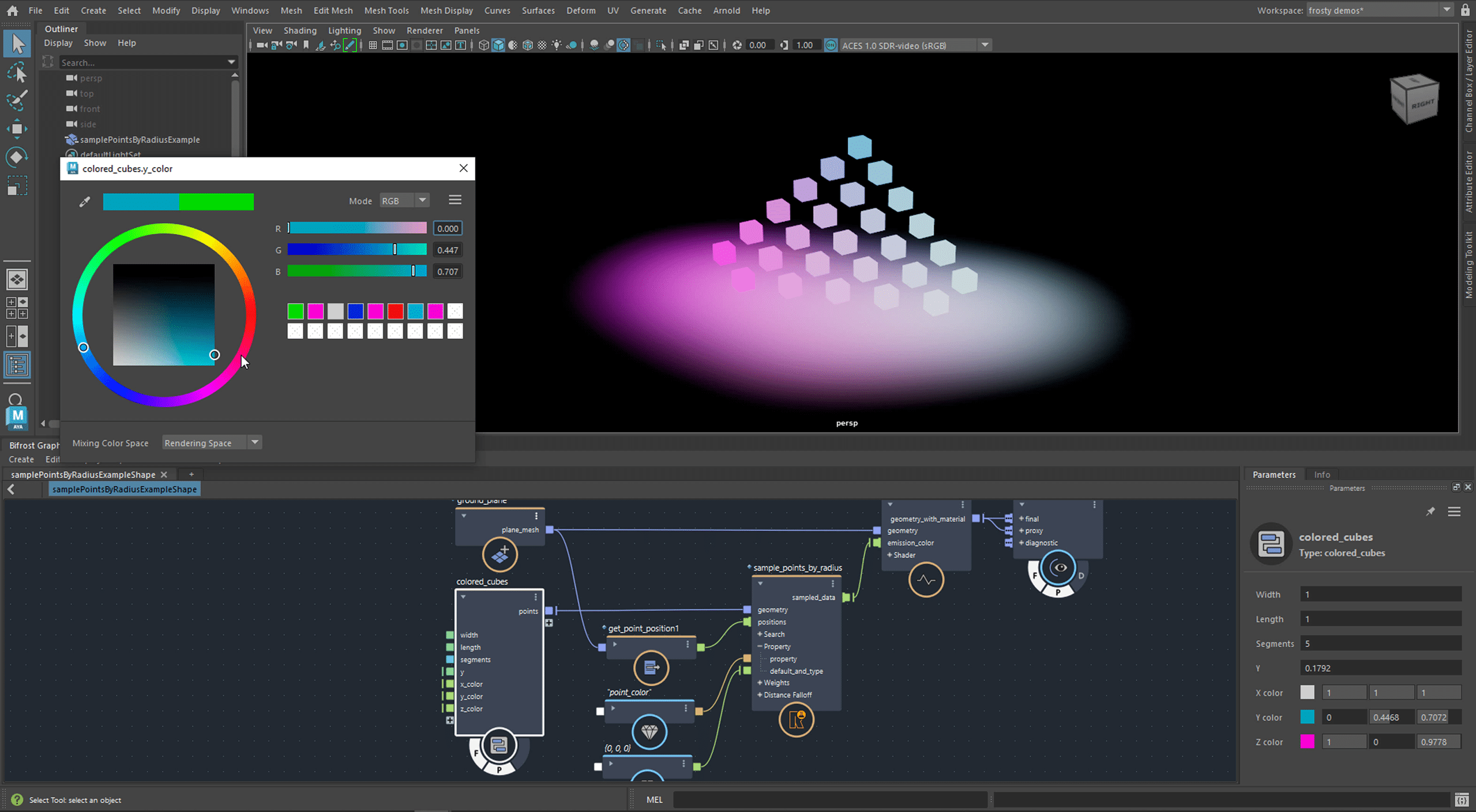Activate the Paint selection tool
Viewport: 1476px width, 812px height.
tap(17, 100)
